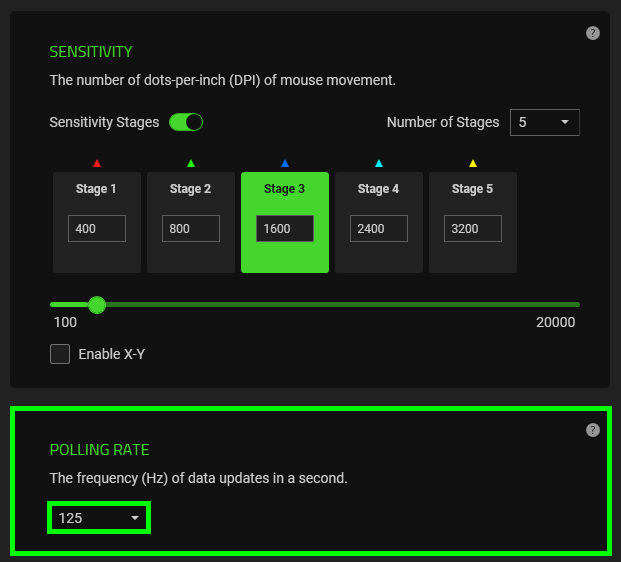Select the Stage 2 sensitivity tile
Screen dimensions: 621x562
pyautogui.click(x=191, y=190)
